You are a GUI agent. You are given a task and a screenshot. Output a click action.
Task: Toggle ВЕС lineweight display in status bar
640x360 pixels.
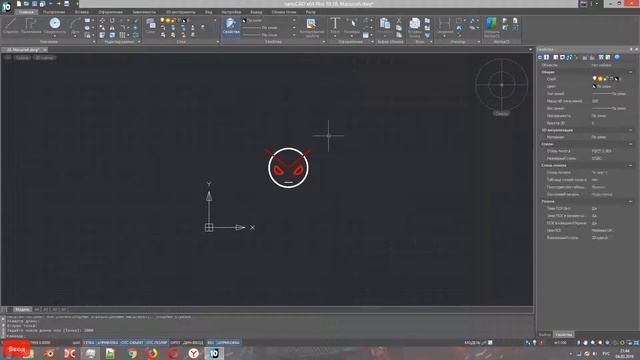211,342
